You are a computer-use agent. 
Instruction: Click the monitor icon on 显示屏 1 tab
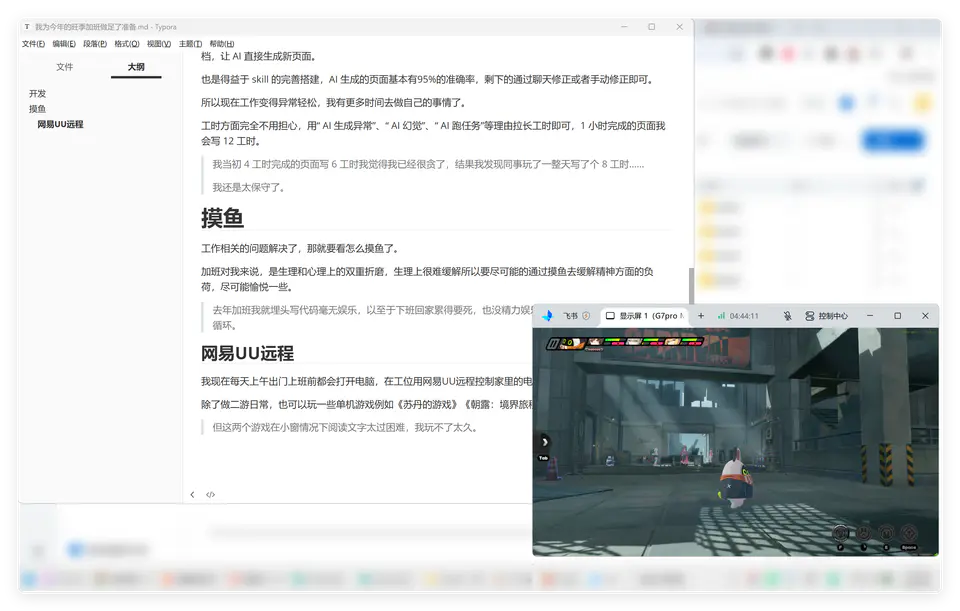pos(610,316)
